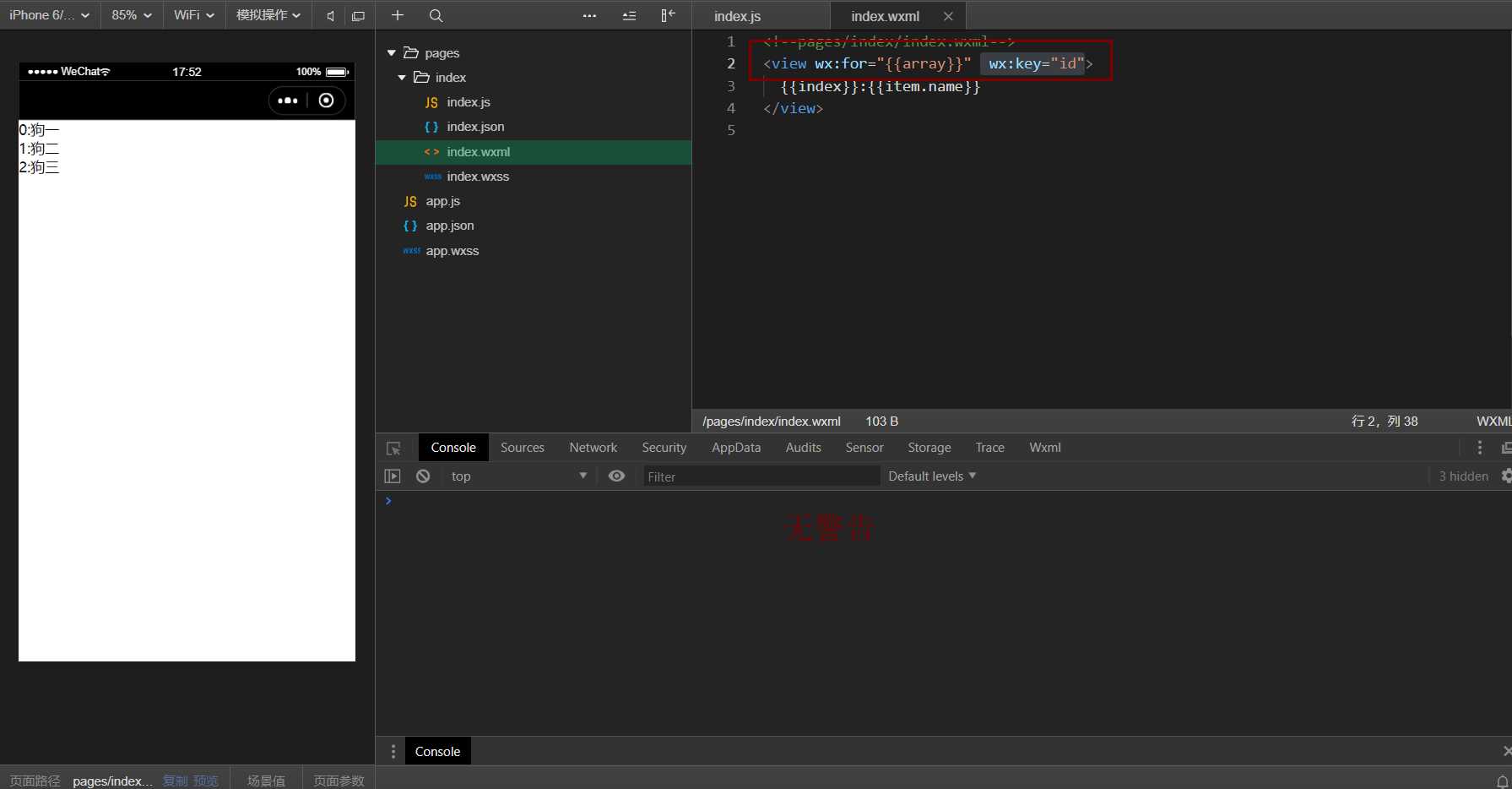The height and width of the screenshot is (789, 1512).
Task: Switch to the Wxml tab
Action: pyautogui.click(x=1045, y=448)
